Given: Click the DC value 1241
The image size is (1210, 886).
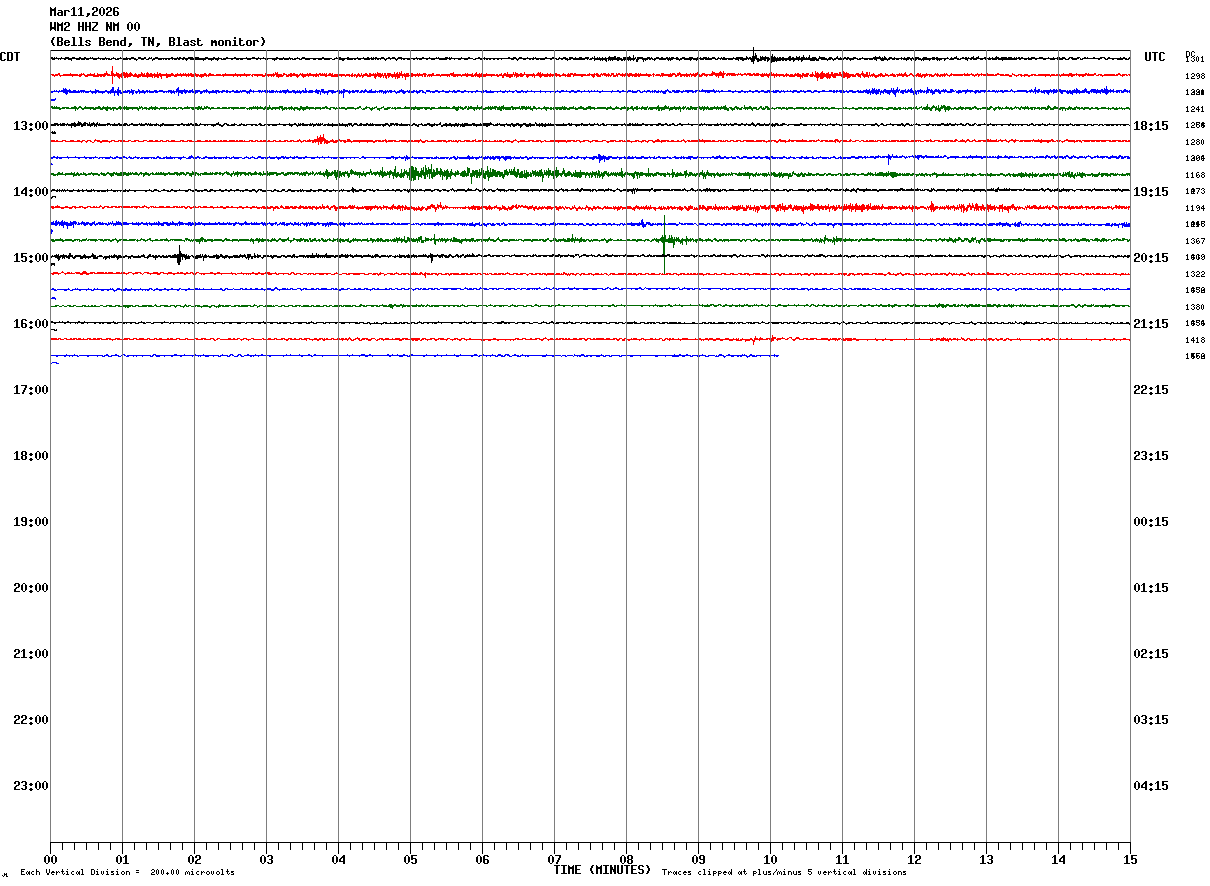Looking at the screenshot, I should [x=1195, y=109].
